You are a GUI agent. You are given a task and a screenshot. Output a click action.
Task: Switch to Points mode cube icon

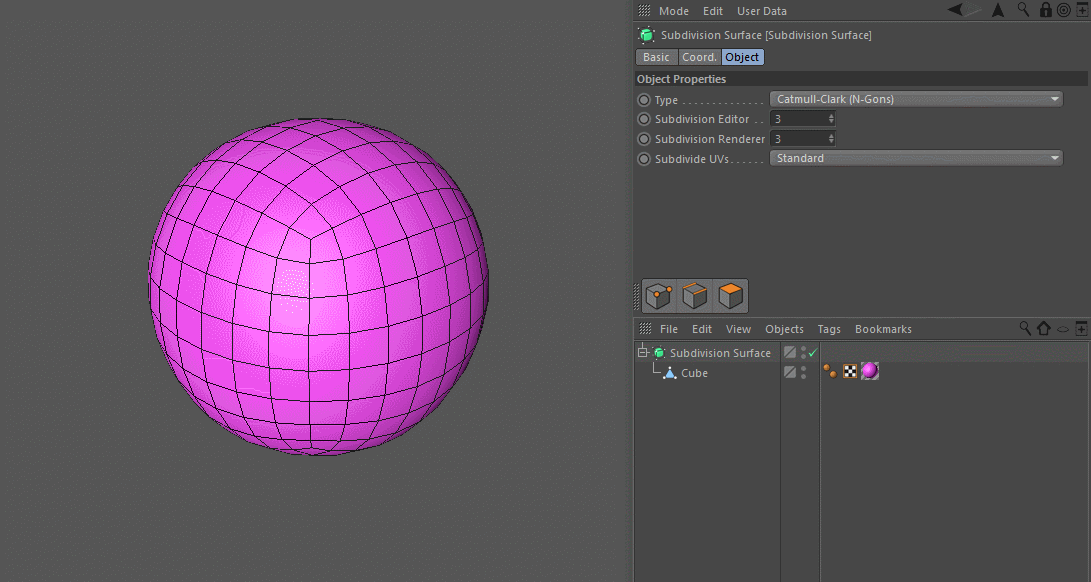[658, 296]
